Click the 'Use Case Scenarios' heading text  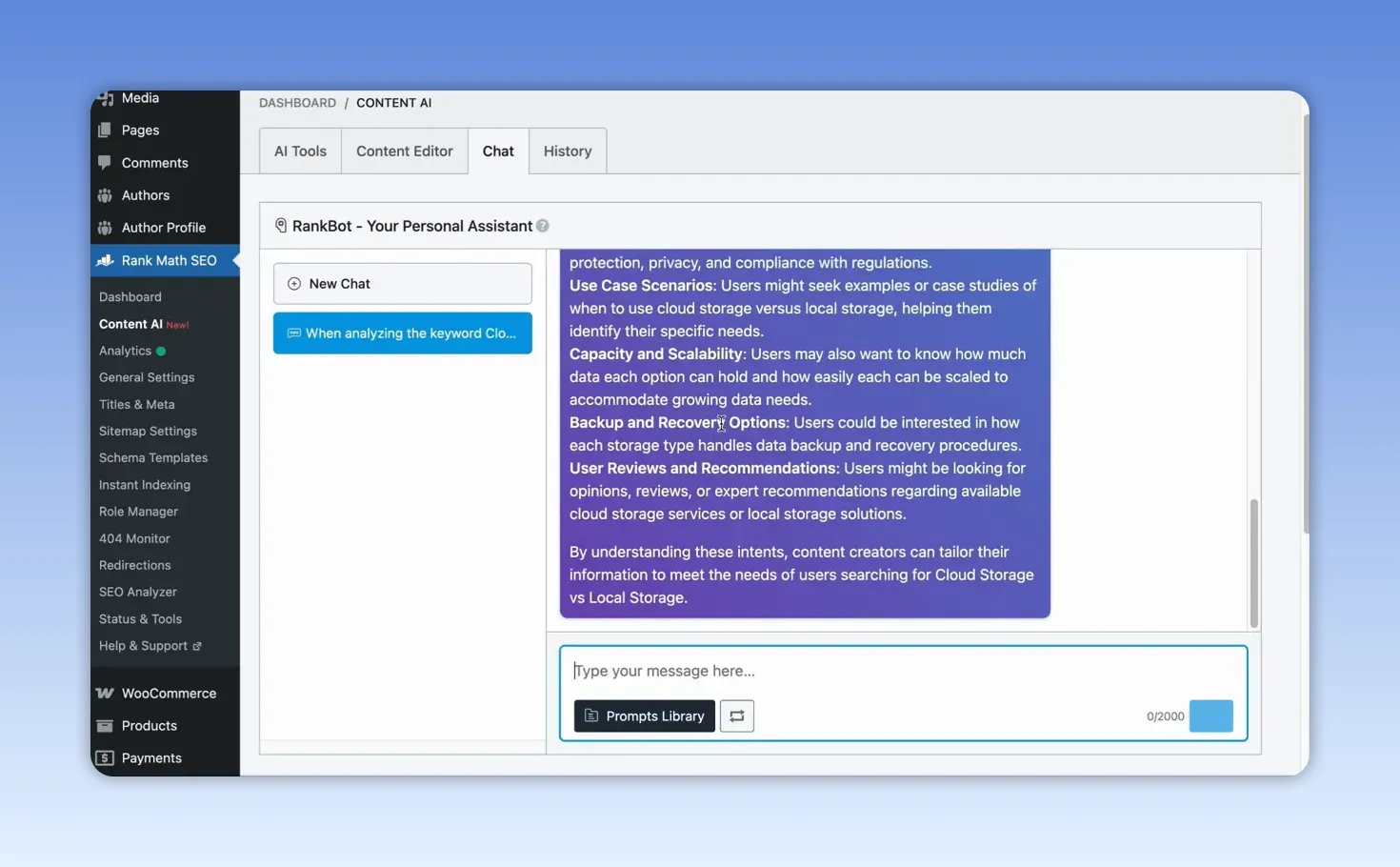(x=641, y=286)
